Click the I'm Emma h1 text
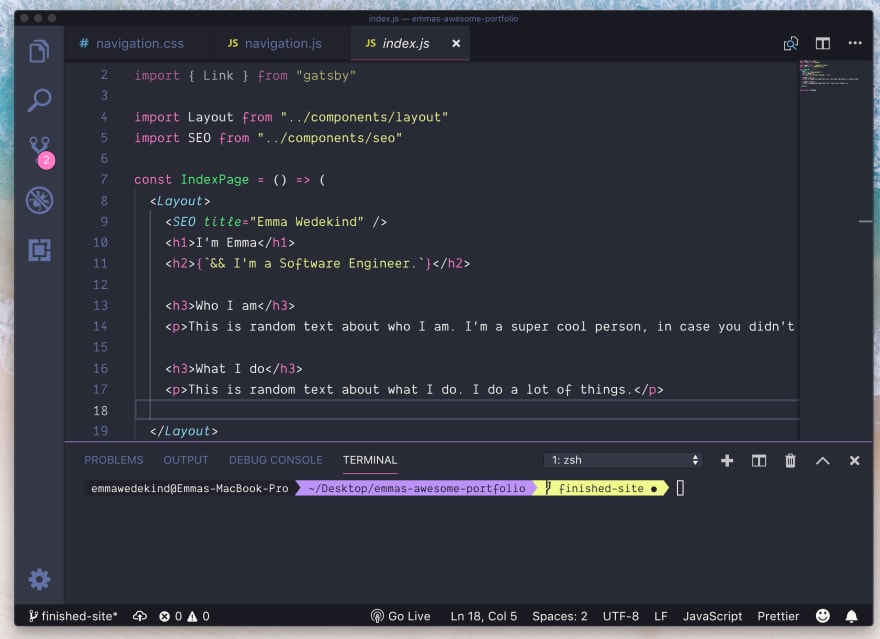The image size is (880, 639). pos(226,242)
